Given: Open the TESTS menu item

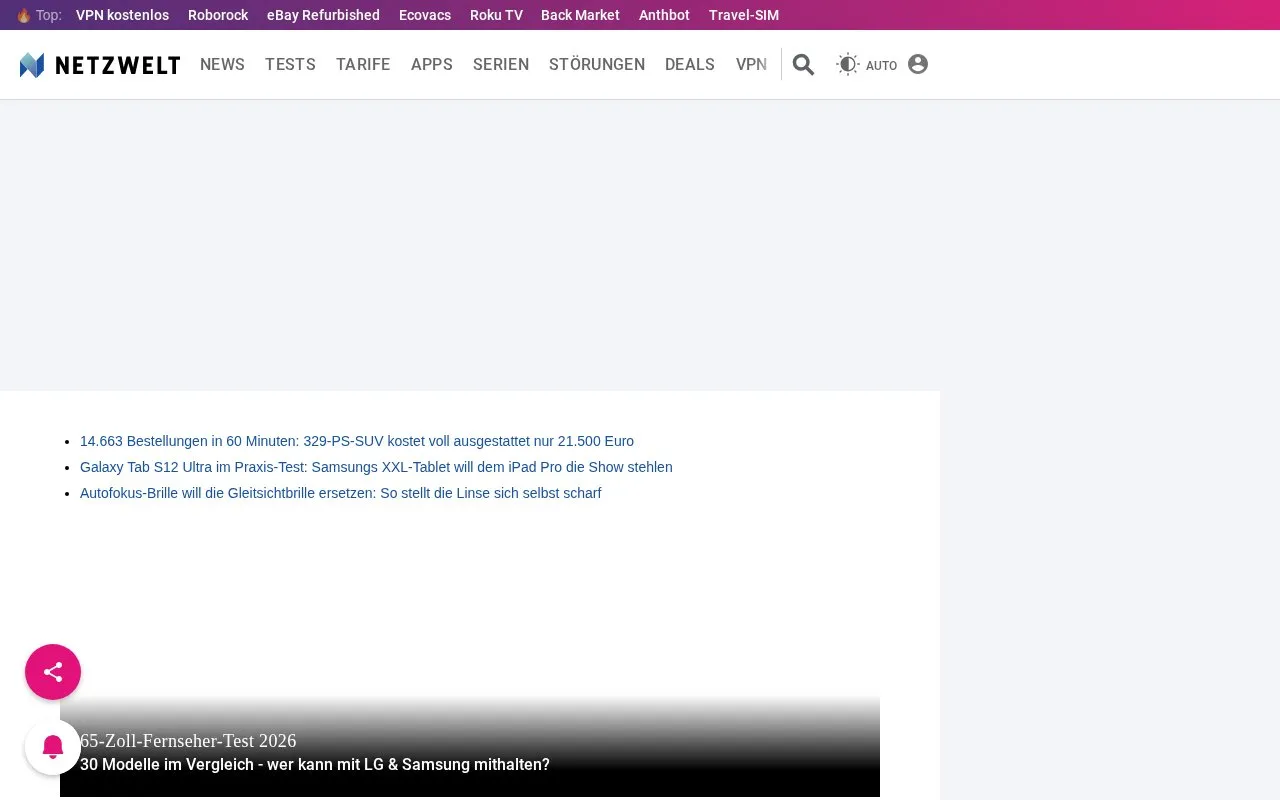Looking at the screenshot, I should point(290,65).
